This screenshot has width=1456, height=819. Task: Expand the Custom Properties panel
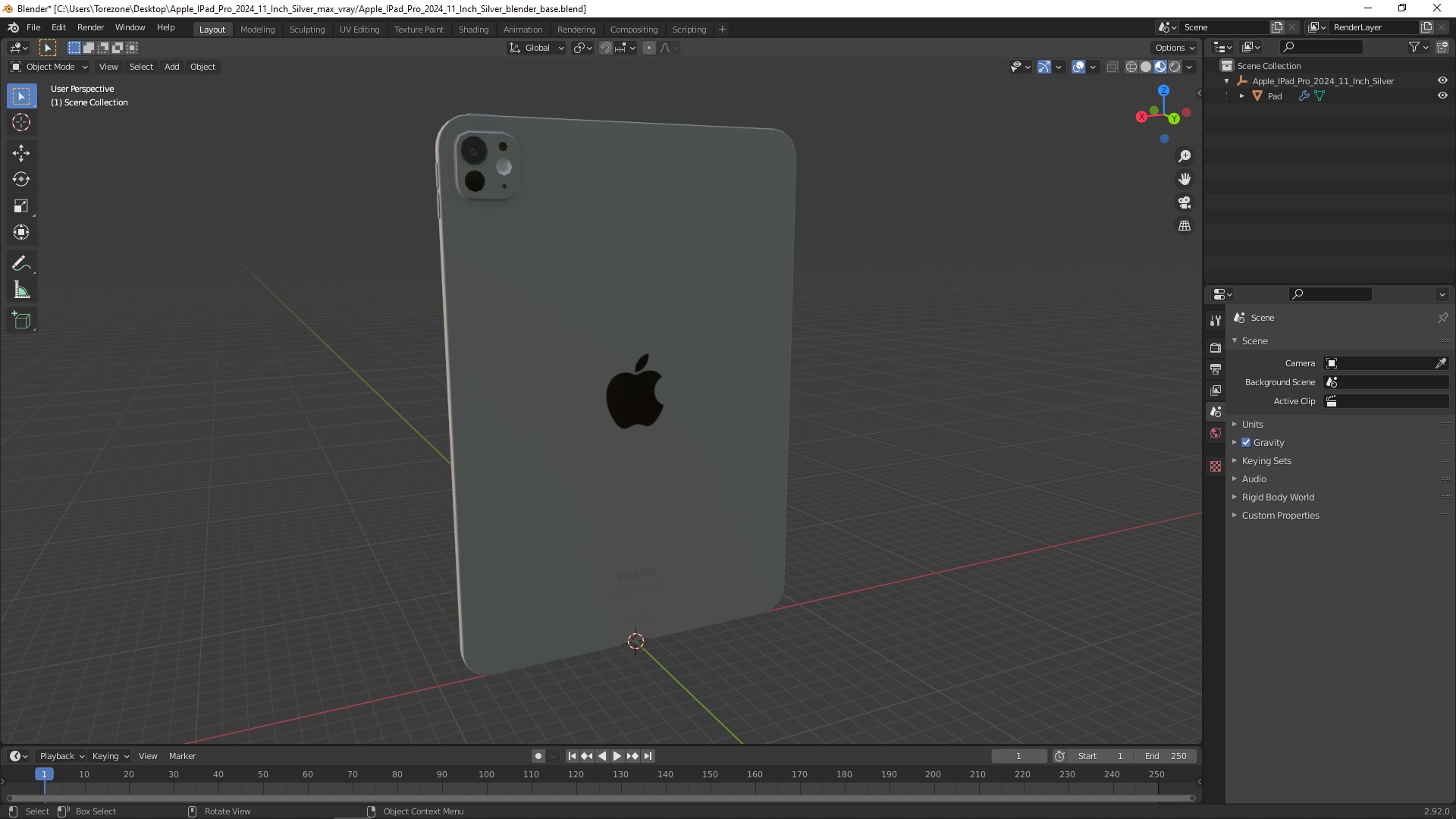1280,515
